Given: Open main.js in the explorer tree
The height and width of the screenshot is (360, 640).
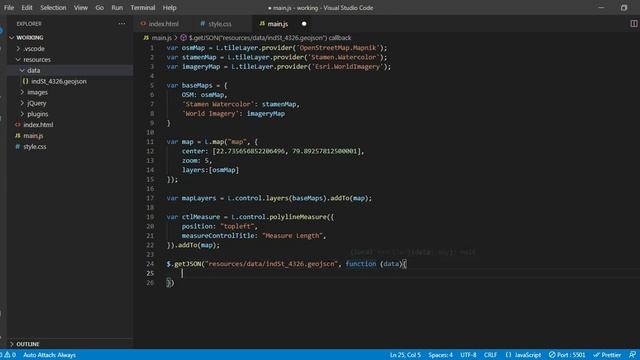Looking at the screenshot, I should [33, 136].
